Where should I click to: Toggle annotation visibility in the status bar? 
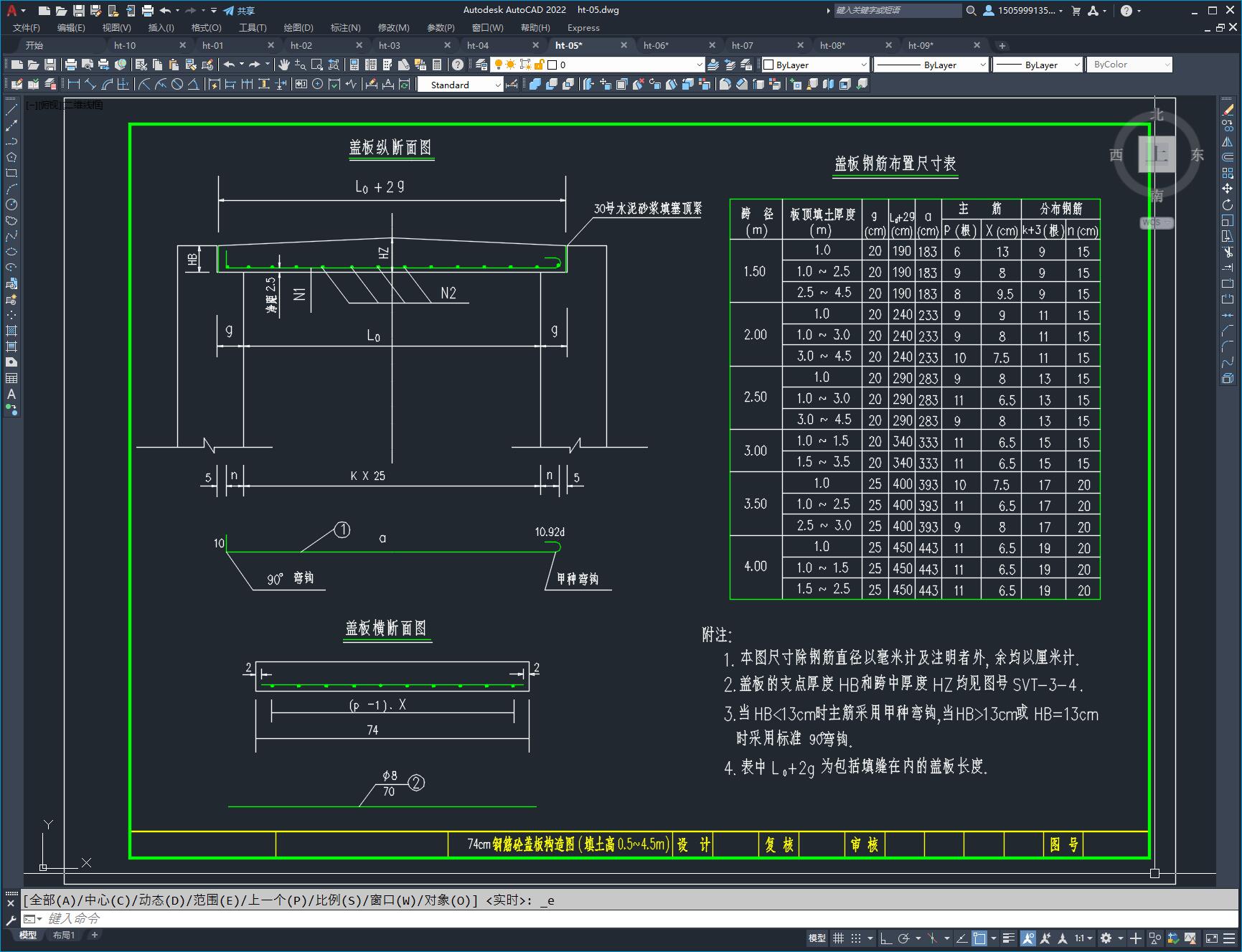point(1028,938)
